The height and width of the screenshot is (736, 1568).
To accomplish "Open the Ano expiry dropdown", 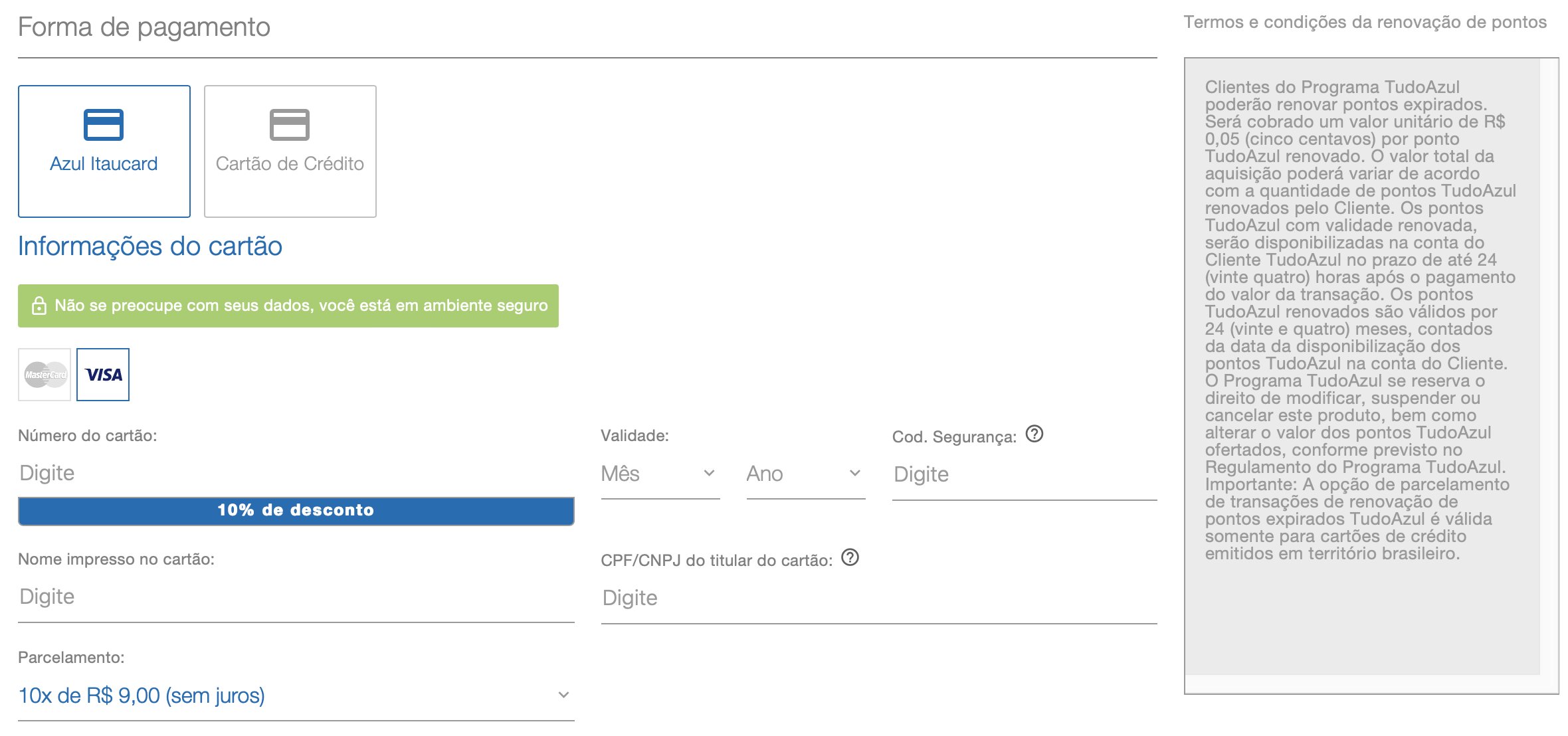I will 806,474.
